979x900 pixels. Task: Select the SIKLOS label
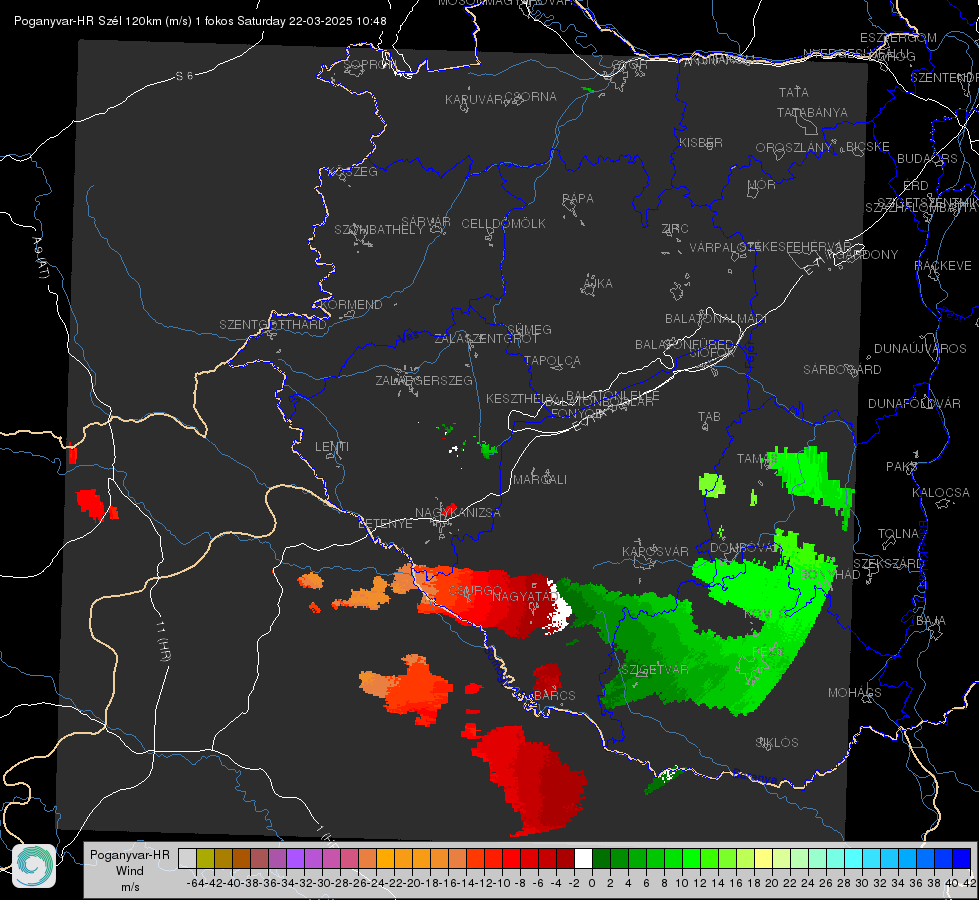click(x=777, y=743)
